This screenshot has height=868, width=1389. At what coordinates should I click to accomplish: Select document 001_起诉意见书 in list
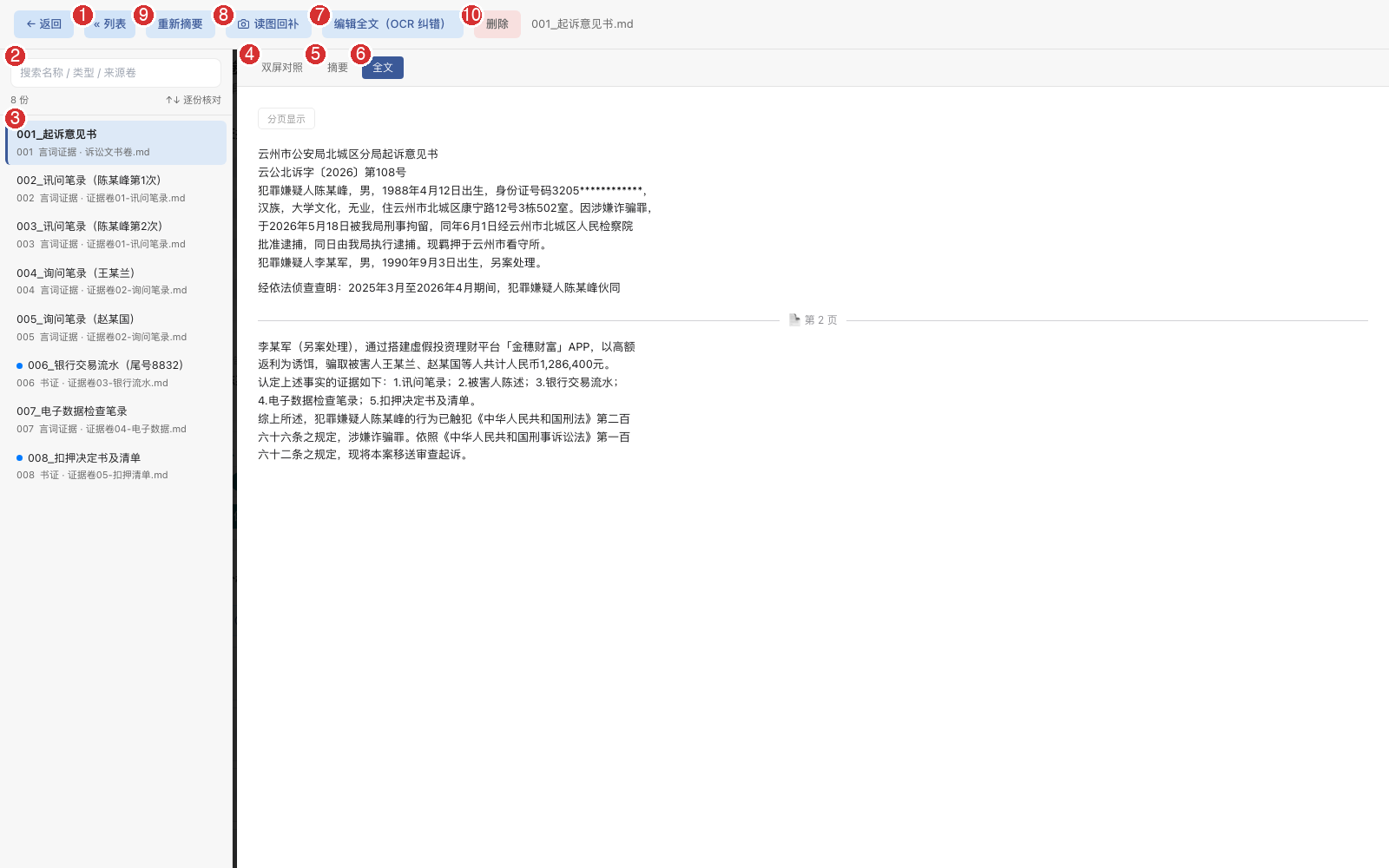click(115, 142)
